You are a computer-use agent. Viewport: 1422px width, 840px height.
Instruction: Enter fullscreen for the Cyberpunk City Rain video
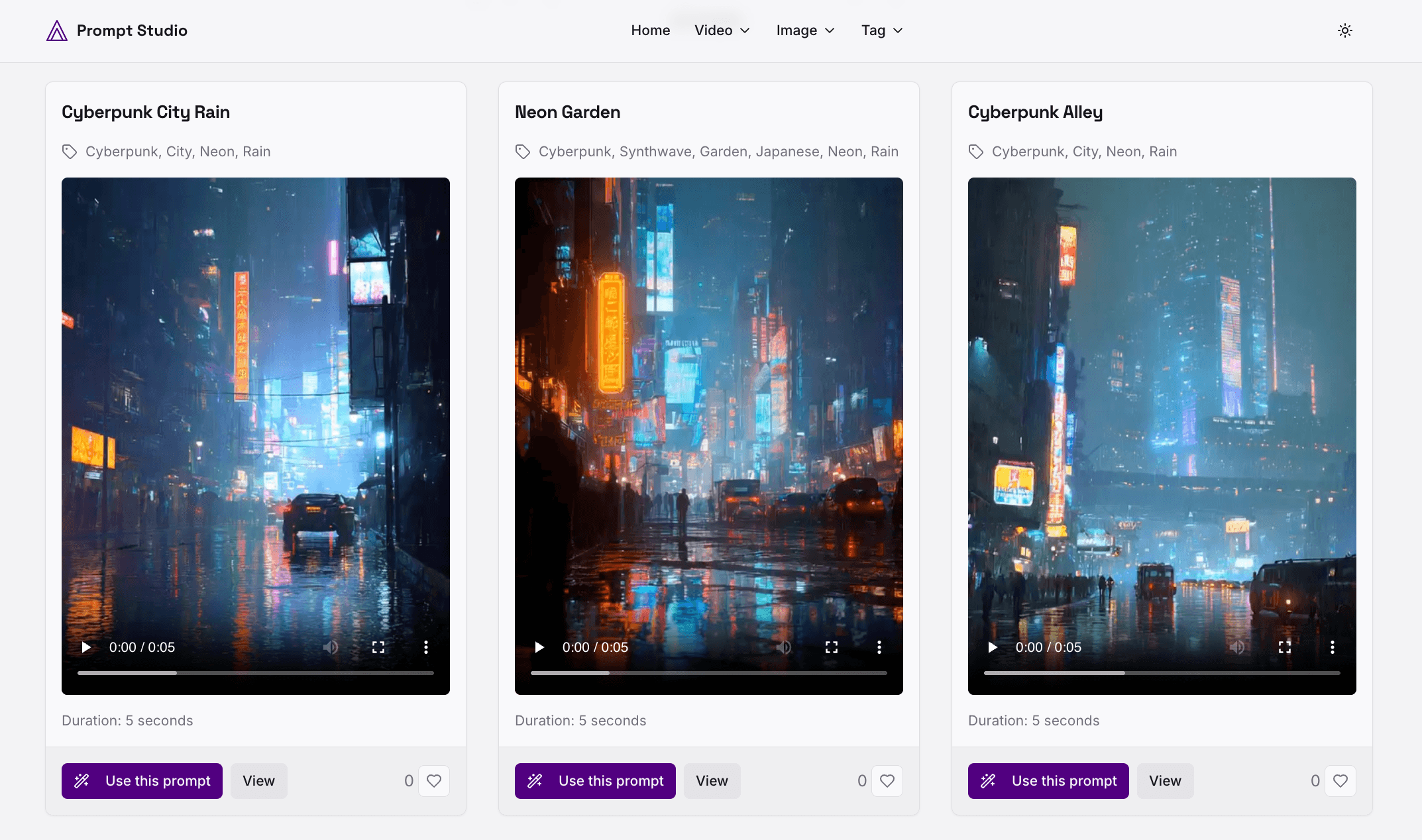pos(378,647)
